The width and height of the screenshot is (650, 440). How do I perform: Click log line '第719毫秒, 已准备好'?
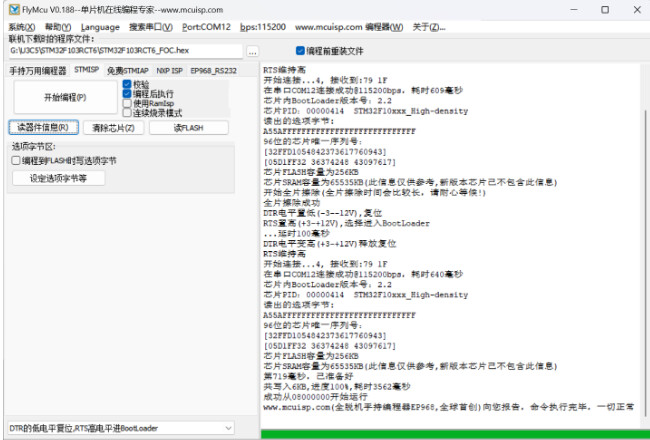[308, 376]
